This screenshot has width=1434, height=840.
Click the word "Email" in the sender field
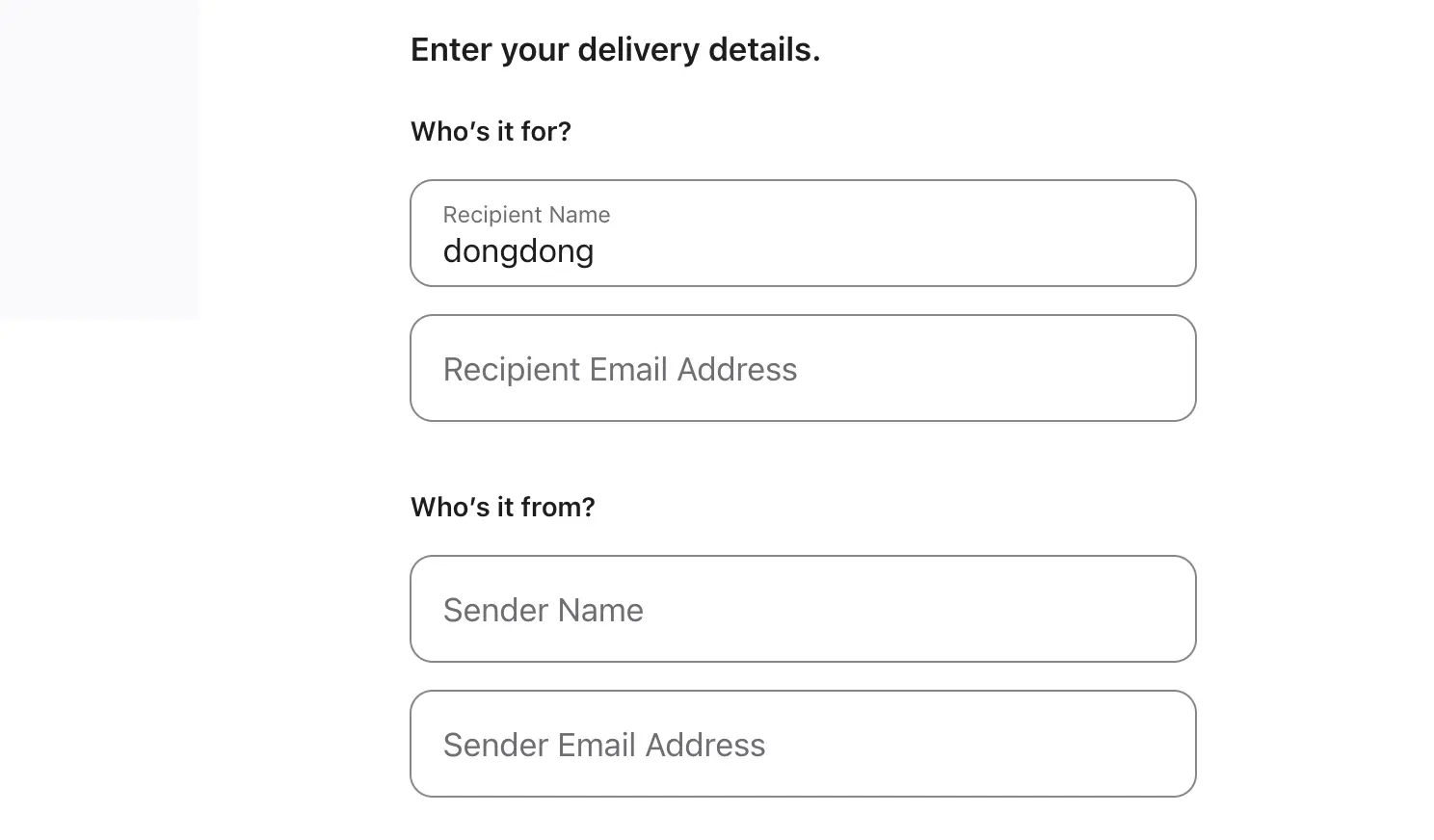click(597, 746)
